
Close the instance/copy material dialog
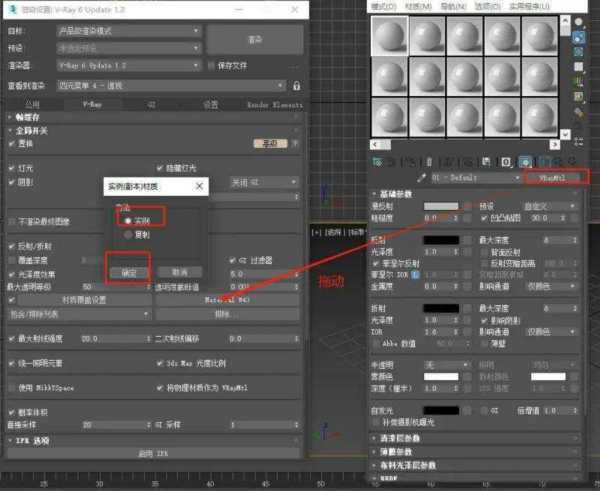point(199,186)
